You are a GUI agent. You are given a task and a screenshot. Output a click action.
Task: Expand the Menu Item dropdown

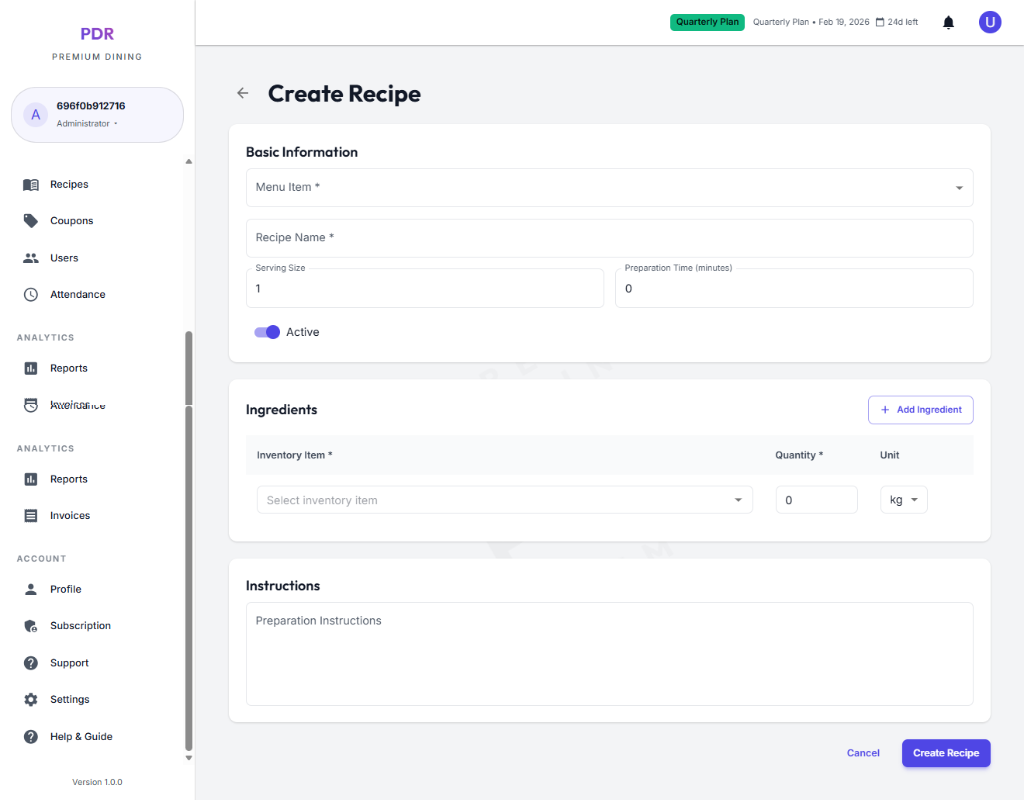[x=609, y=188]
